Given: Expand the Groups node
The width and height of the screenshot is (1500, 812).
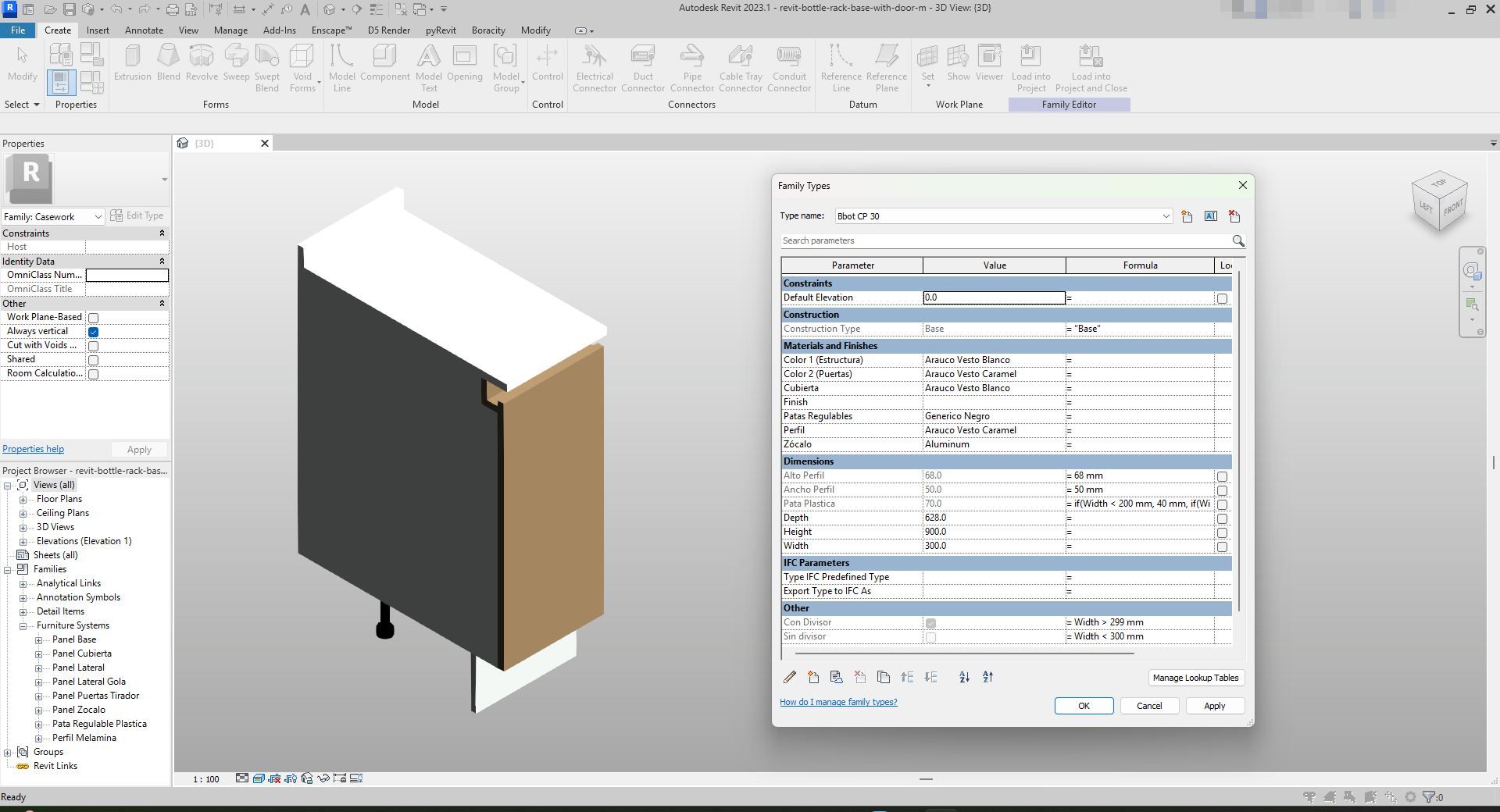Looking at the screenshot, I should [8, 753].
